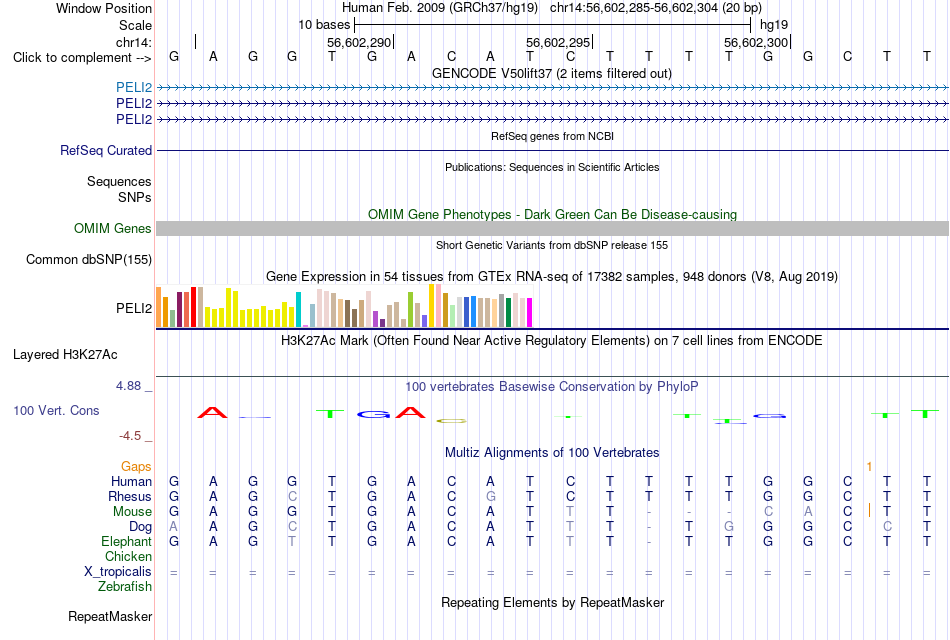Click 'Repeating Elements by RepeatMasker' title

(x=552, y=603)
